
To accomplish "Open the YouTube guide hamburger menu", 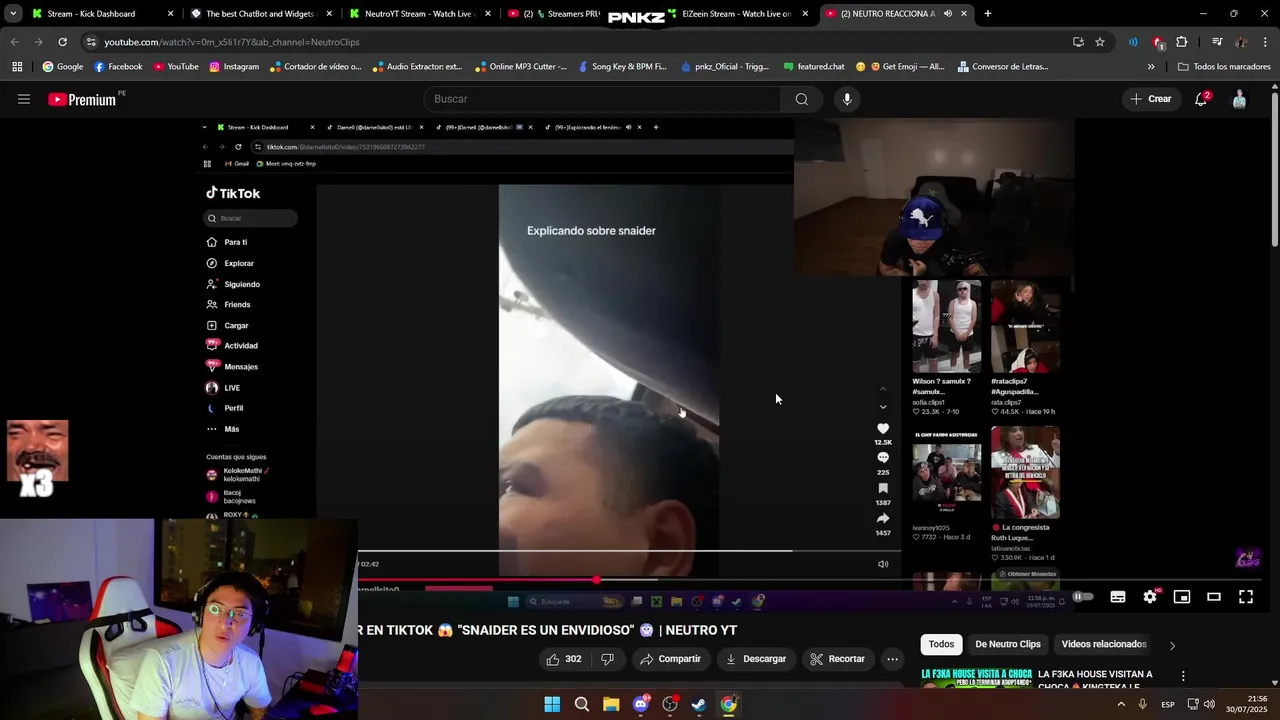I will tap(24, 99).
